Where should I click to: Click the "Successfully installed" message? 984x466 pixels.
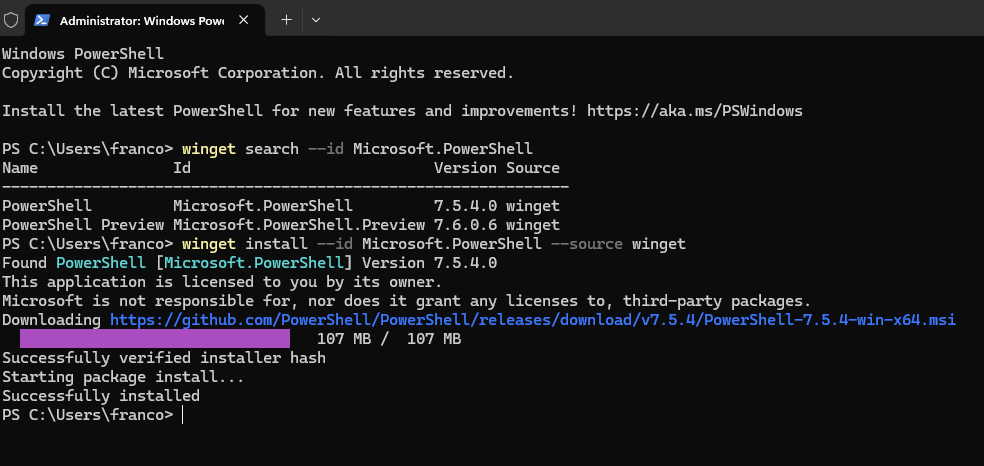(x=101, y=396)
